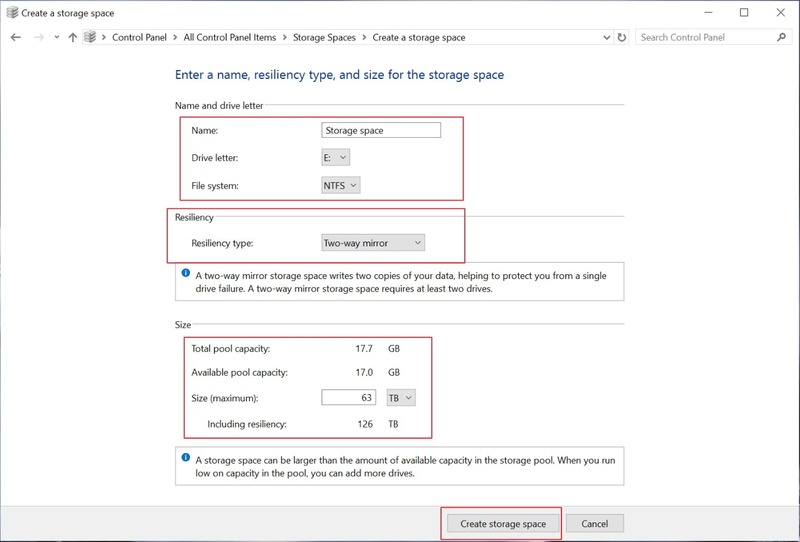
Task: Open recent locations chevron next to Forward
Action: click(x=56, y=38)
